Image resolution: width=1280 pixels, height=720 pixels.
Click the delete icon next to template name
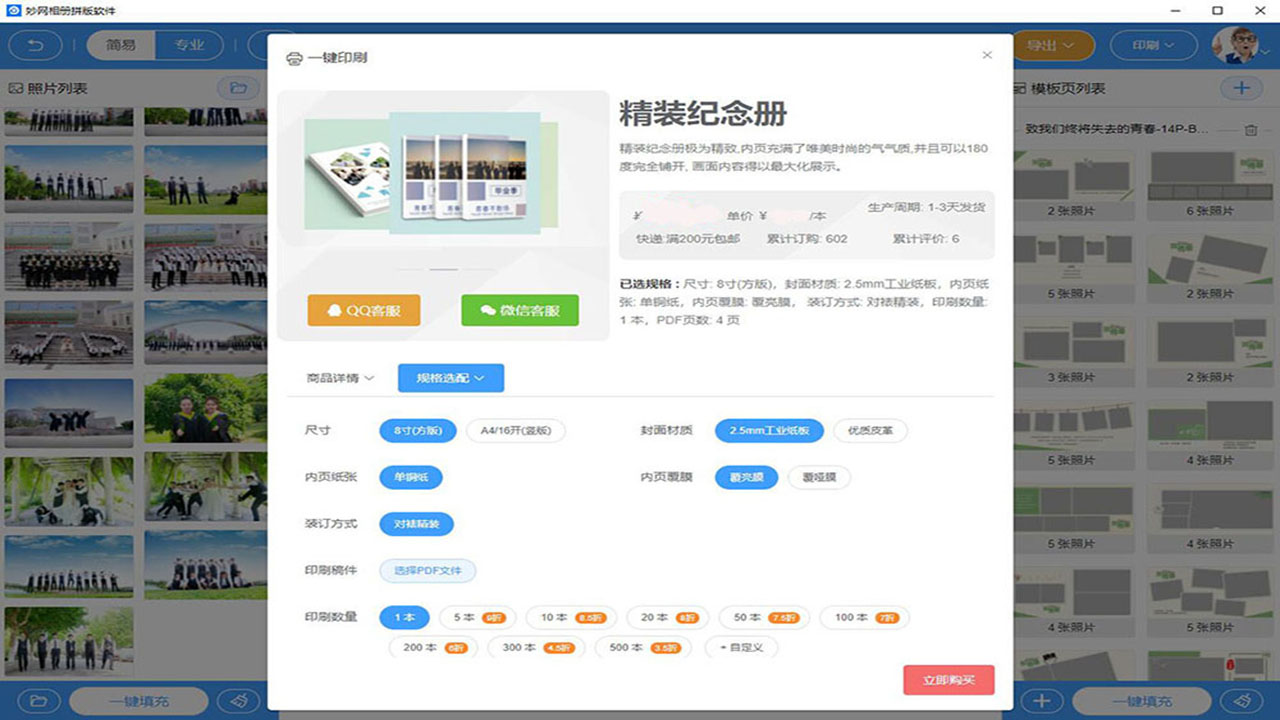pos(1250,128)
